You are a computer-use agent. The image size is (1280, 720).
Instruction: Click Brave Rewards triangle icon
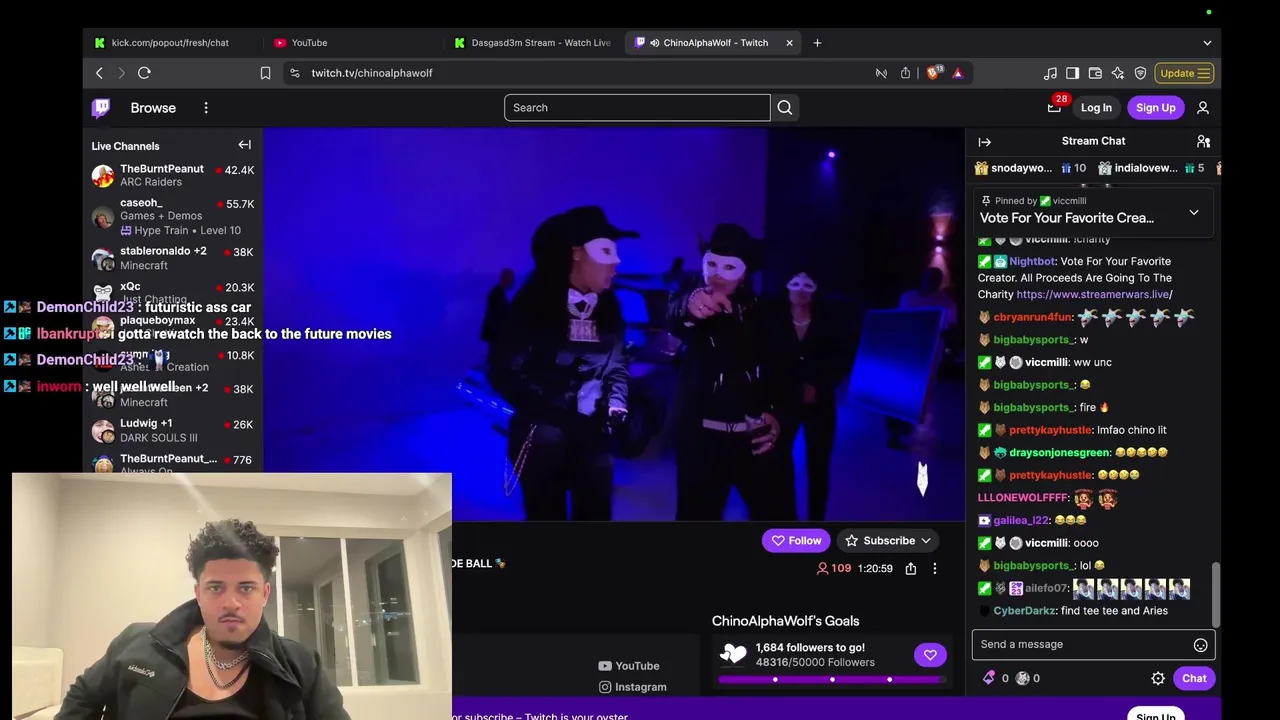[x=957, y=73]
